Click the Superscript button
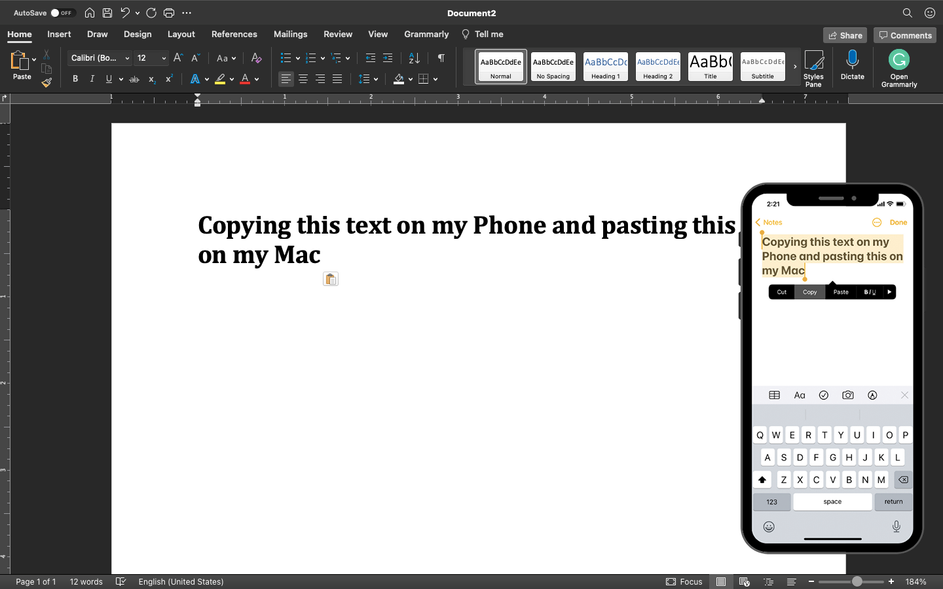This screenshot has width=943, height=589. (x=170, y=79)
